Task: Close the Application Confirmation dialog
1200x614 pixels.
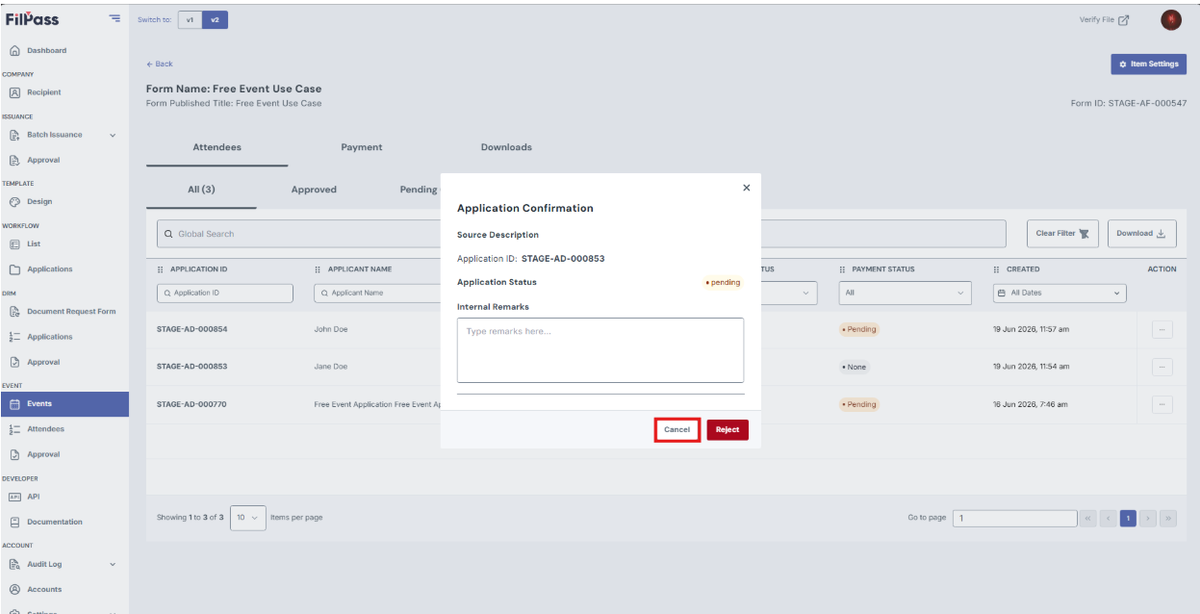Action: point(746,188)
